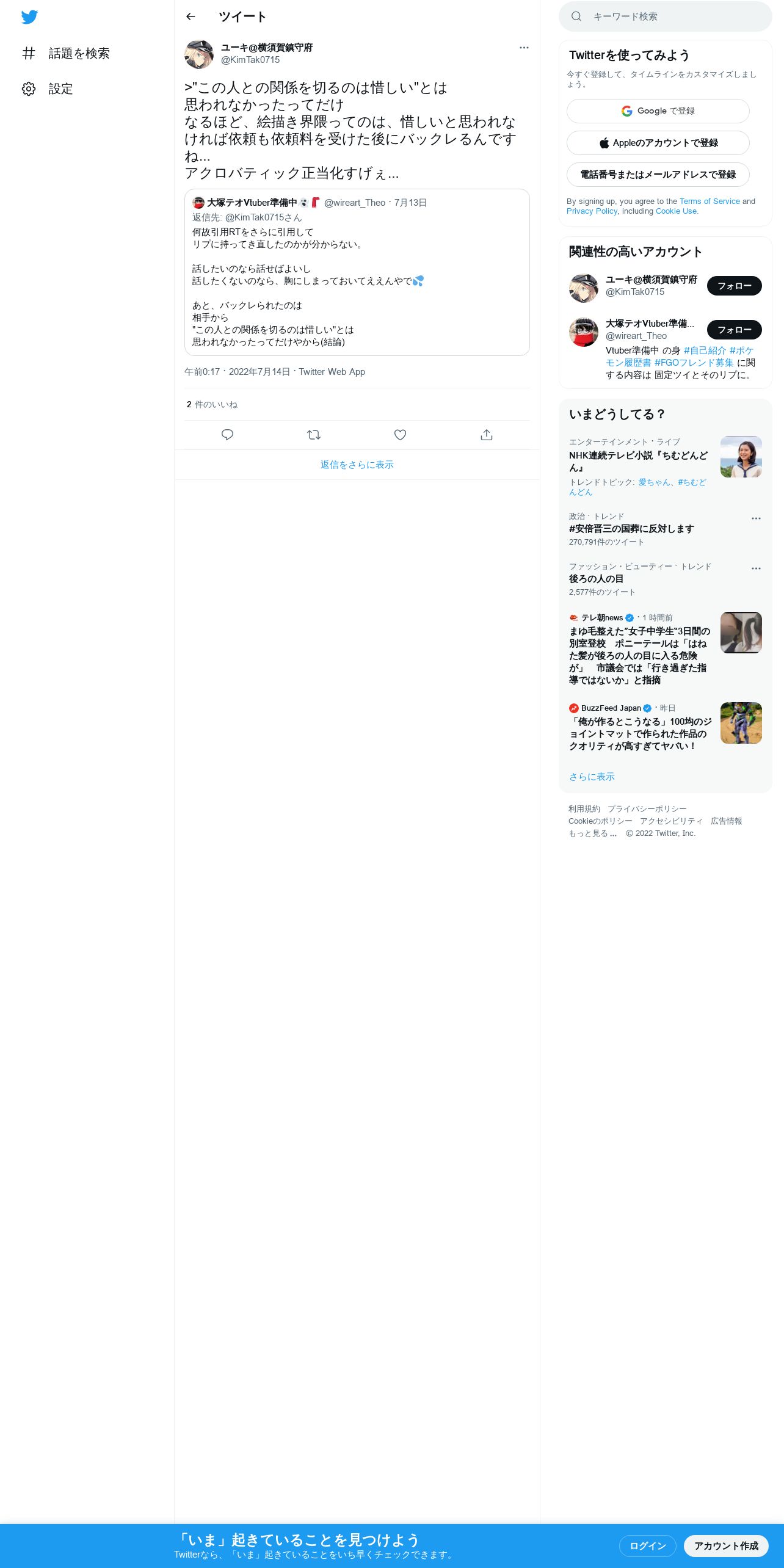
Task: Show more replies via 返信をさらに表示
Action: coord(357,465)
